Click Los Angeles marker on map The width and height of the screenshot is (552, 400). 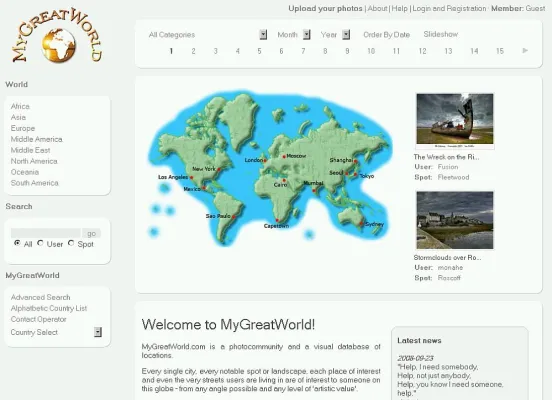coord(192,177)
